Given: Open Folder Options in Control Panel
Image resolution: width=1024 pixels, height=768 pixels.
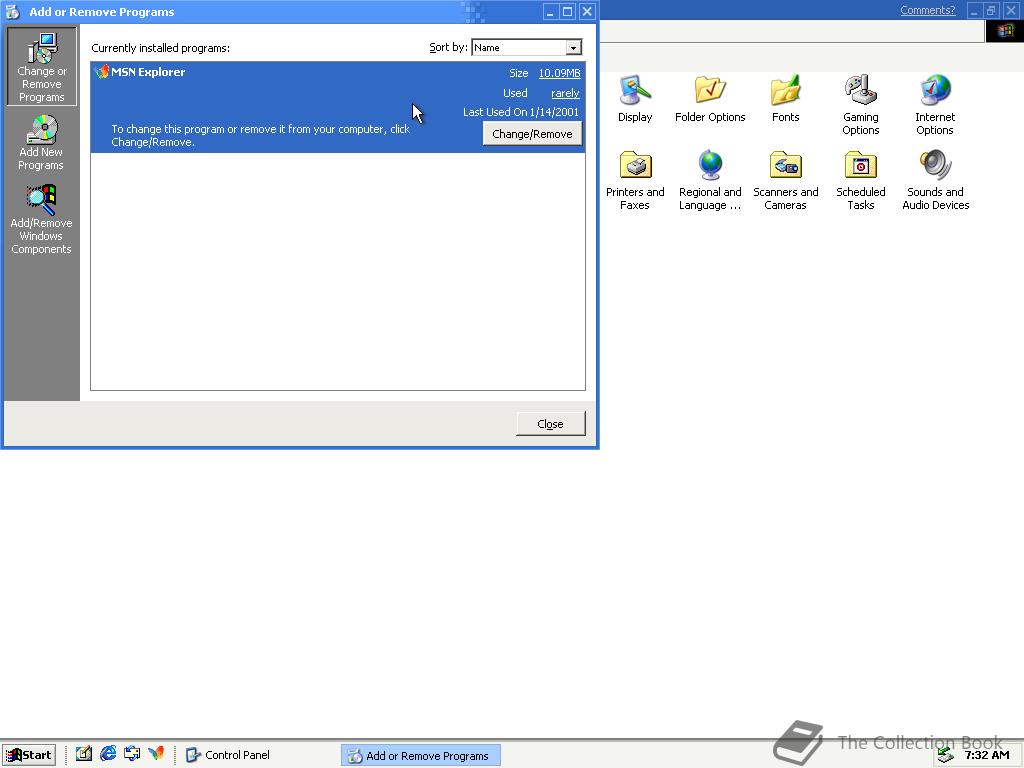Looking at the screenshot, I should point(710,99).
